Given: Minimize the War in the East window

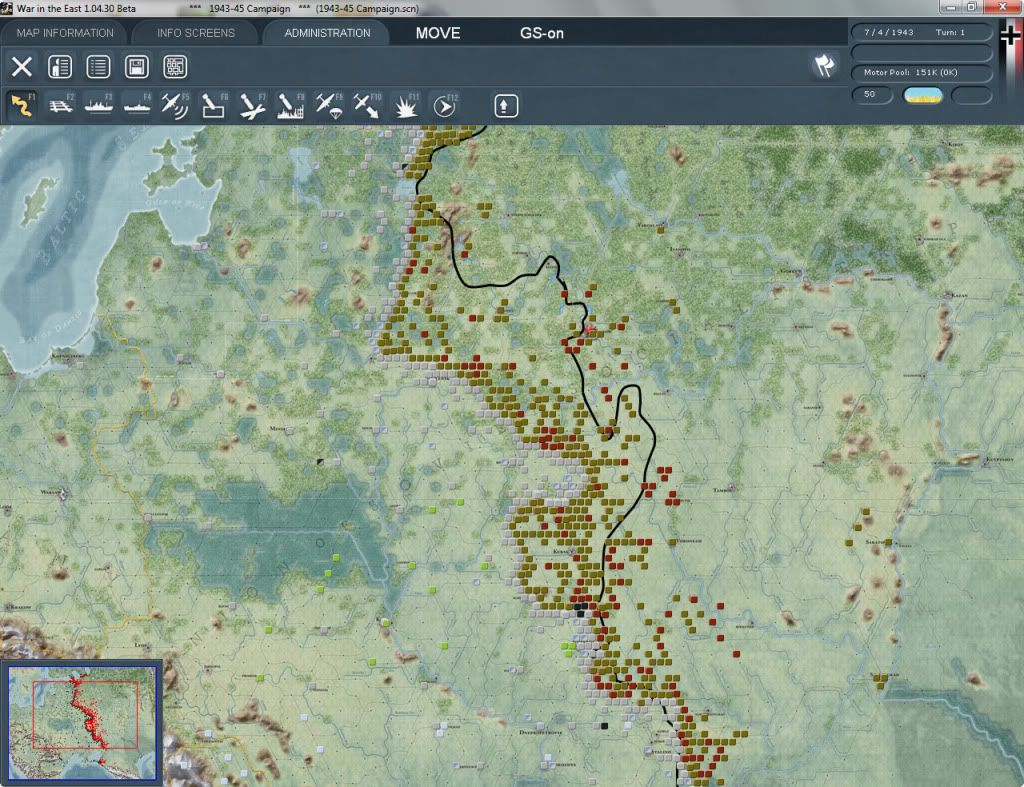Looking at the screenshot, I should (951, 7).
